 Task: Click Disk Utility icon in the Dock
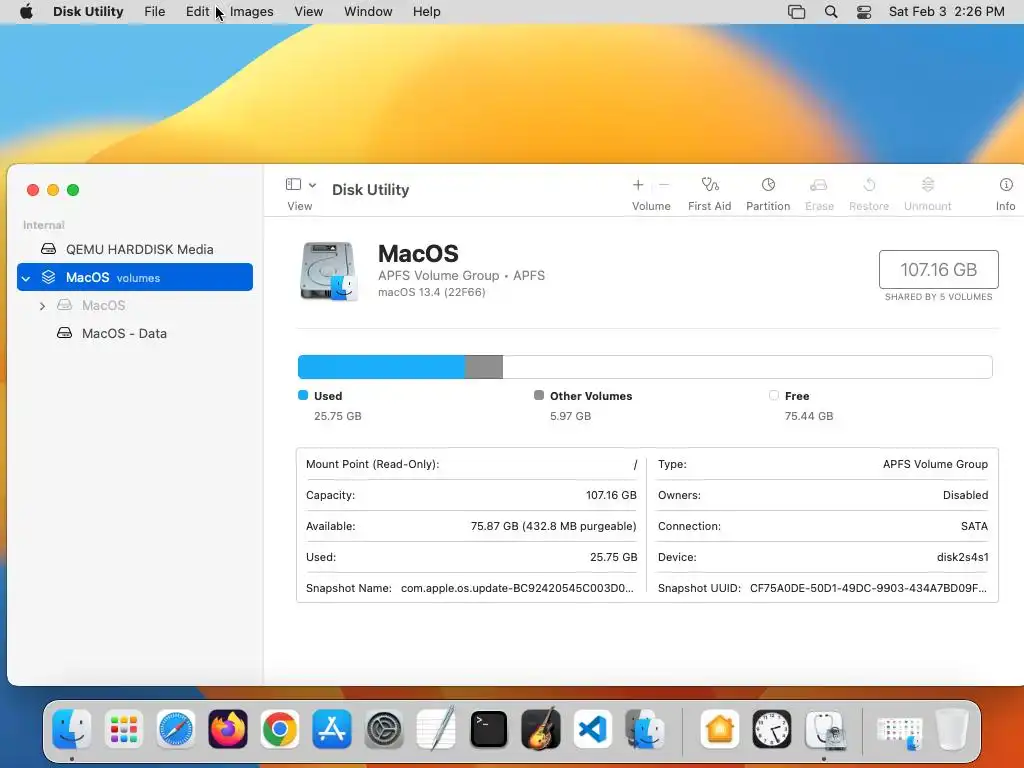pyautogui.click(x=825, y=729)
